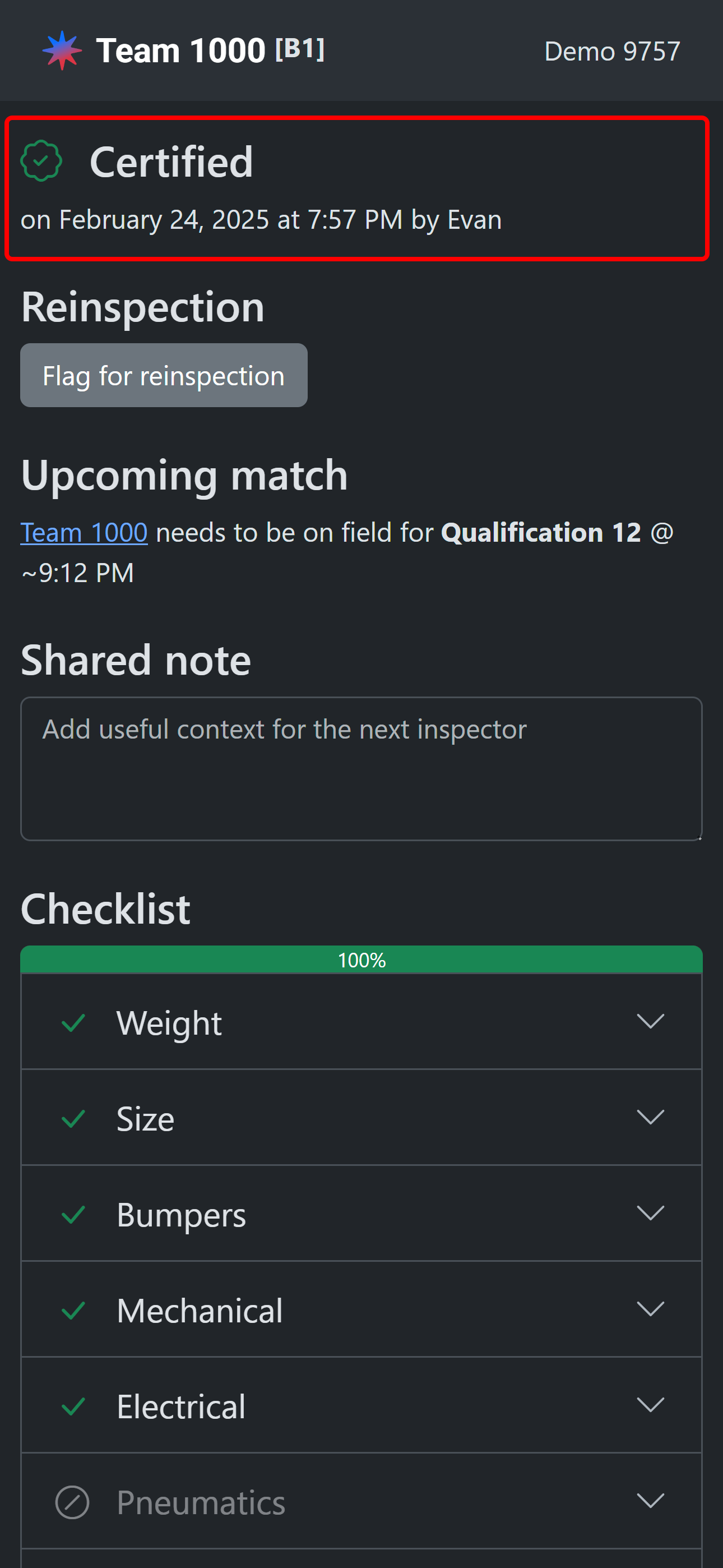Viewport: 723px width, 1568px height.
Task: Expand the Bumpers section chevron
Action: click(x=650, y=1213)
